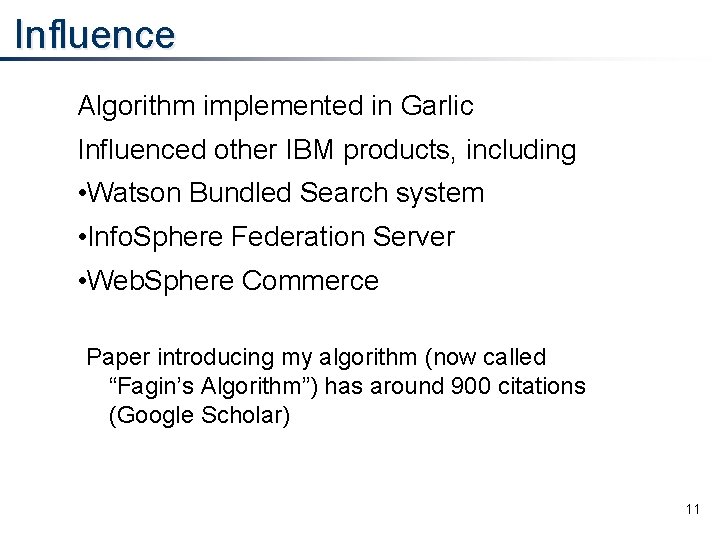Click the "(Google Scholar)" text
Viewport: 720px width, 540px height.
199,415
